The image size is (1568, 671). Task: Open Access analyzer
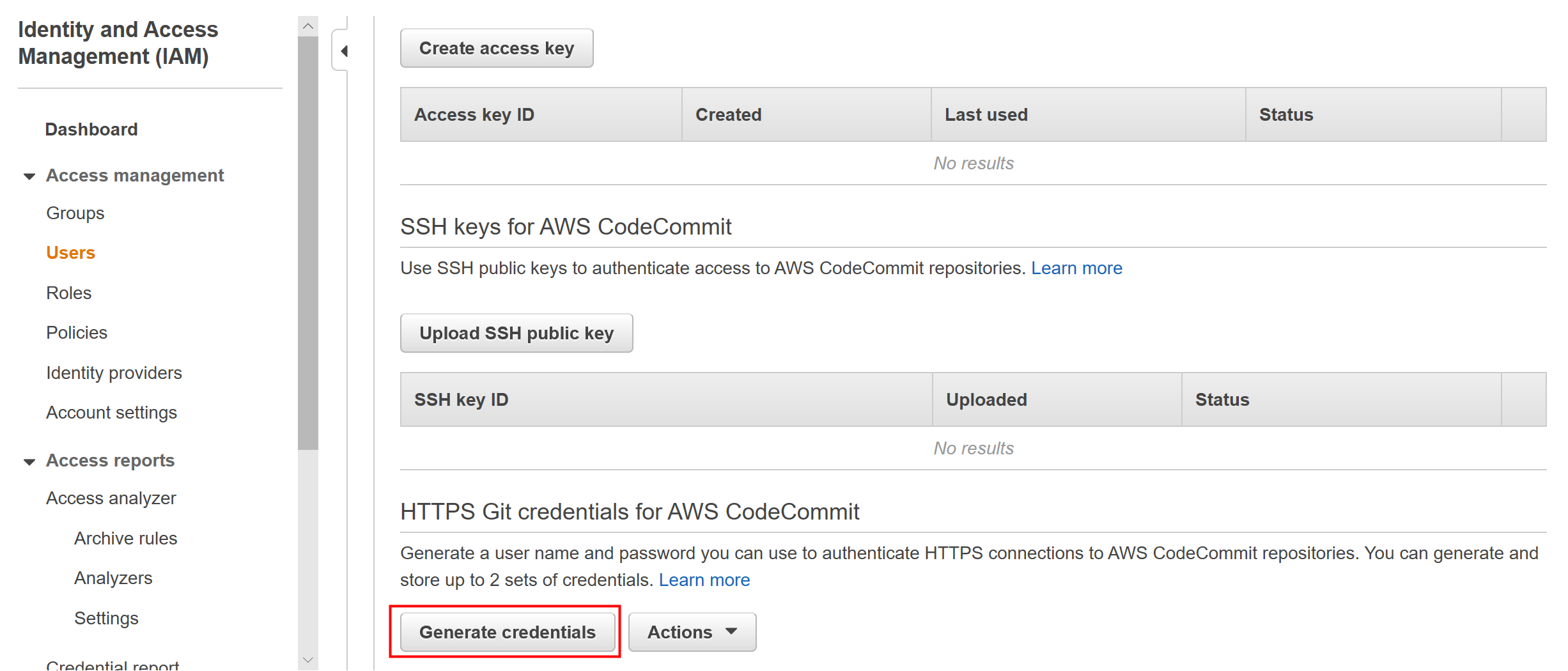tap(111, 498)
